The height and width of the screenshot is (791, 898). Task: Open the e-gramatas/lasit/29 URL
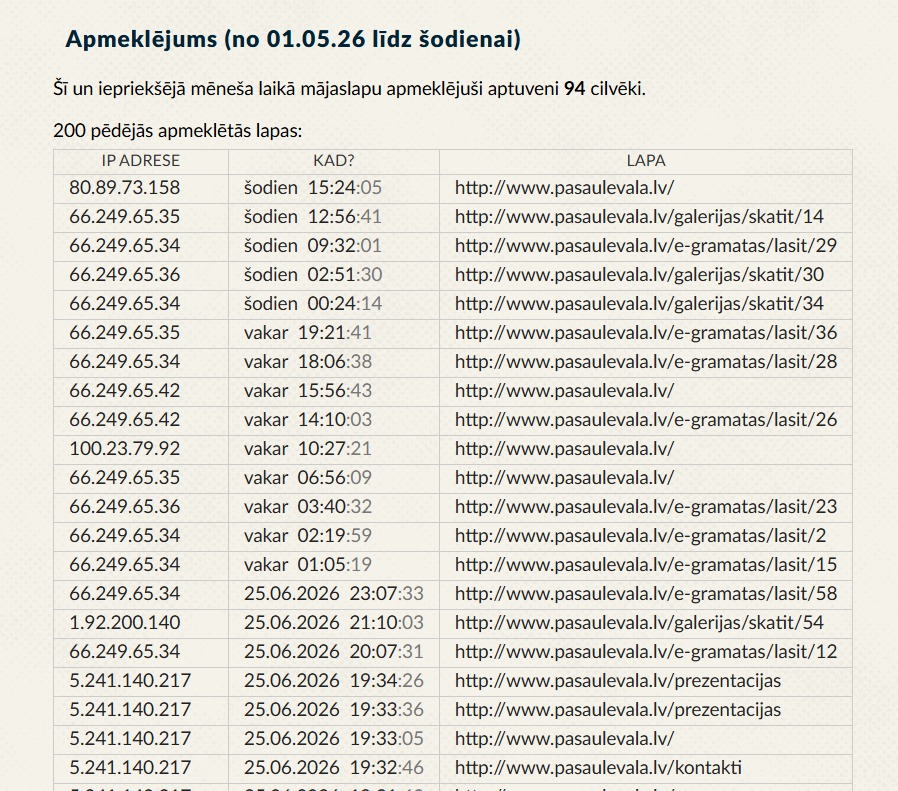[646, 246]
